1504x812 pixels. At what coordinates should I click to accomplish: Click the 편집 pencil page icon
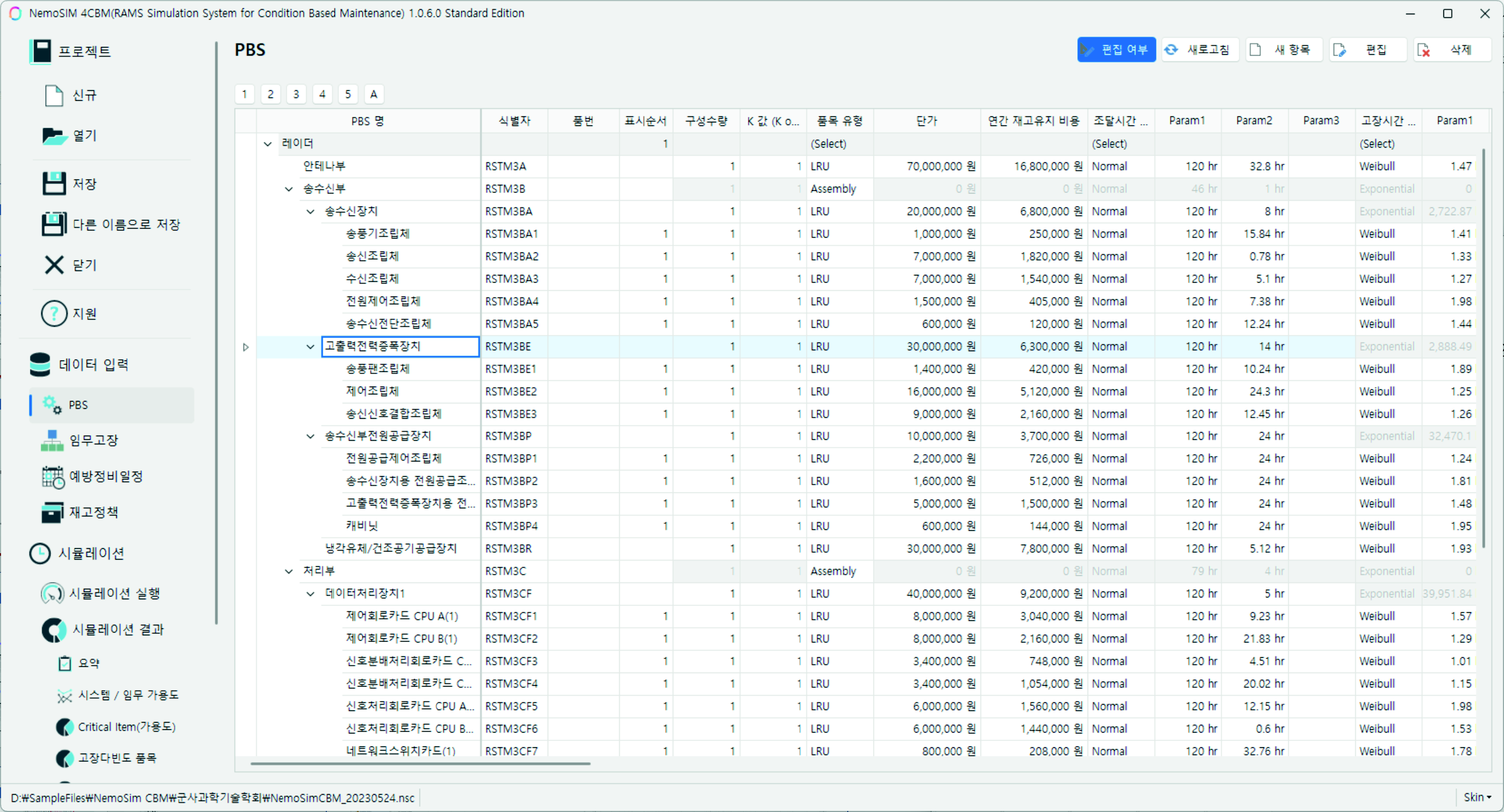click(x=1339, y=50)
